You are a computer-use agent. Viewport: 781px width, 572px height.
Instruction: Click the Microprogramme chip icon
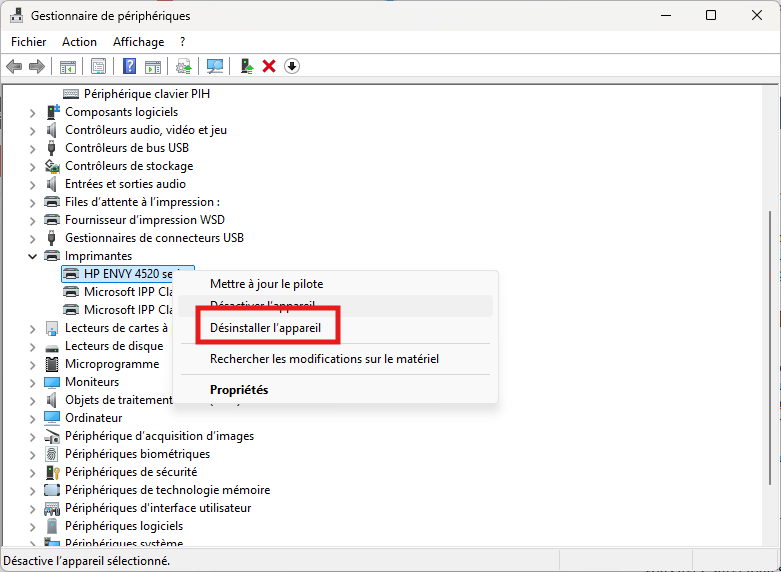pyautogui.click(x=52, y=364)
